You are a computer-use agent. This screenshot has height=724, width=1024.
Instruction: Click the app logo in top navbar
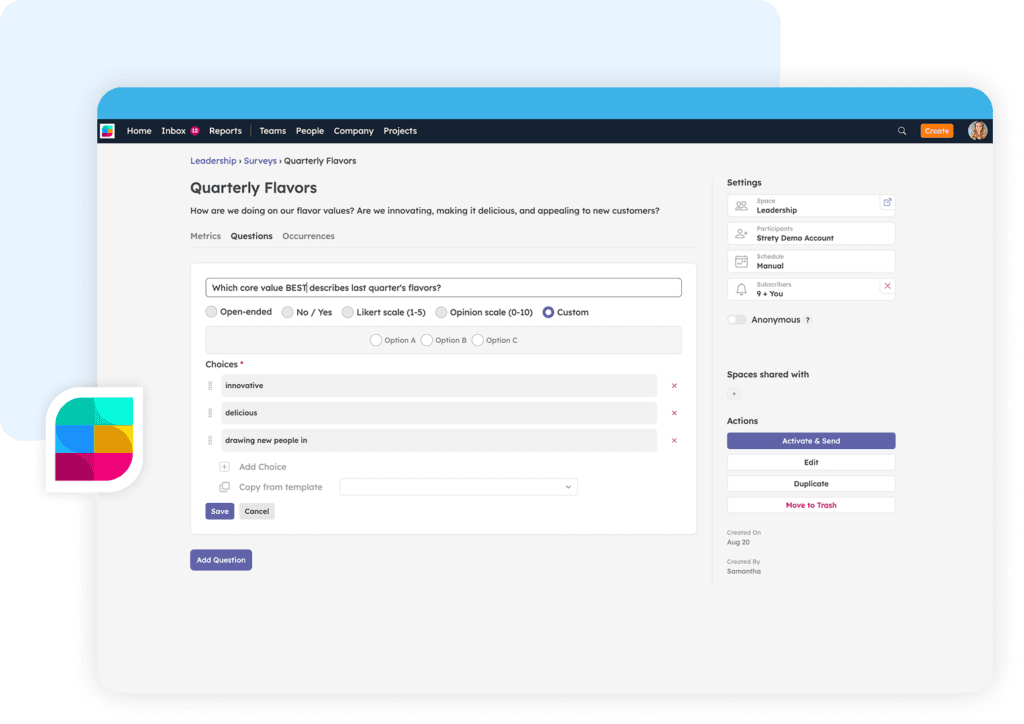click(107, 131)
